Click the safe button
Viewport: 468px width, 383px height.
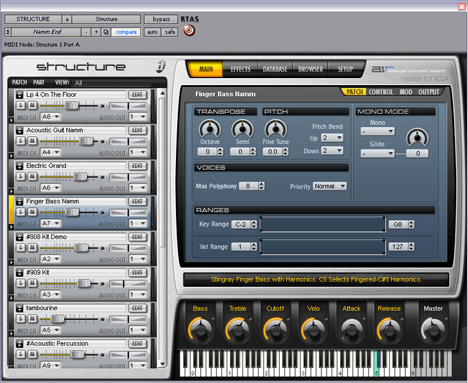(170, 32)
